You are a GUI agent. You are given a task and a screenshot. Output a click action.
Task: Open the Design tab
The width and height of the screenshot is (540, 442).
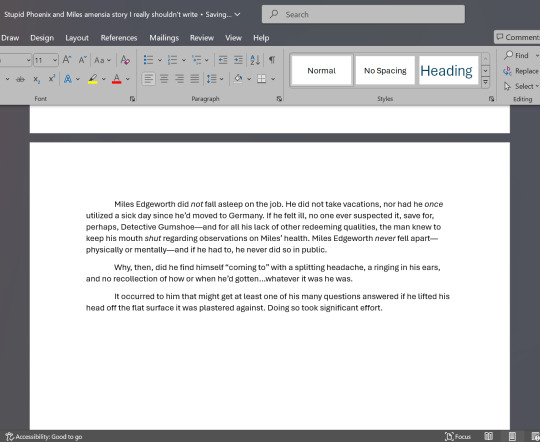pos(42,38)
